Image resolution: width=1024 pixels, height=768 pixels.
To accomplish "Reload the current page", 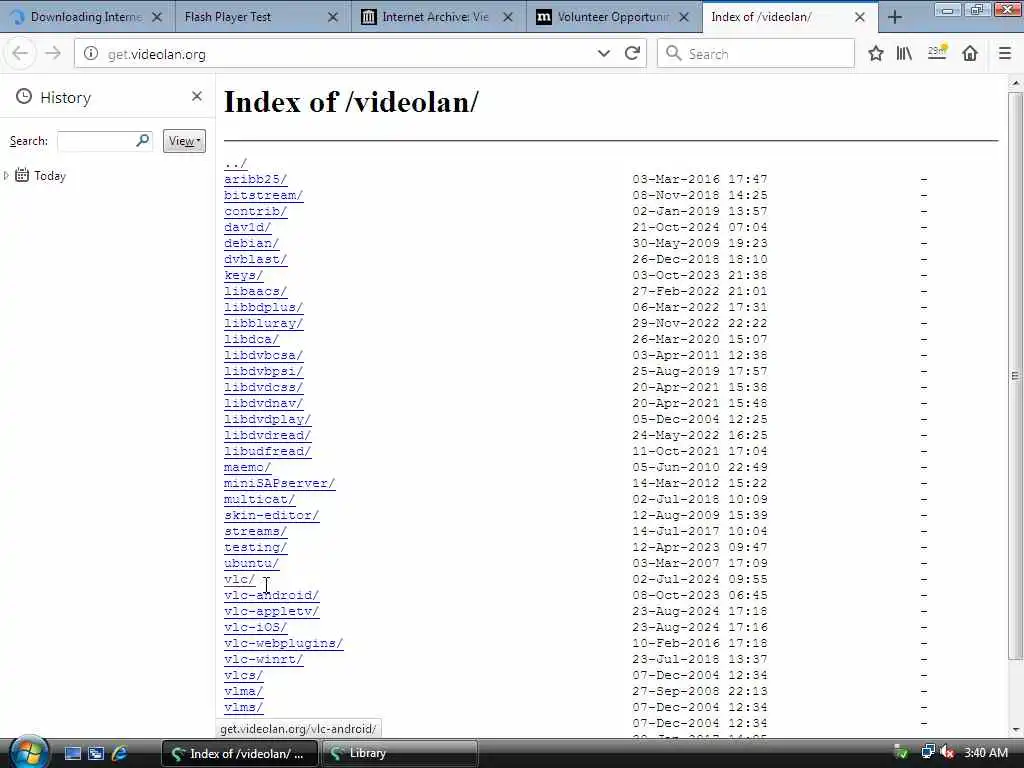I will (x=632, y=54).
